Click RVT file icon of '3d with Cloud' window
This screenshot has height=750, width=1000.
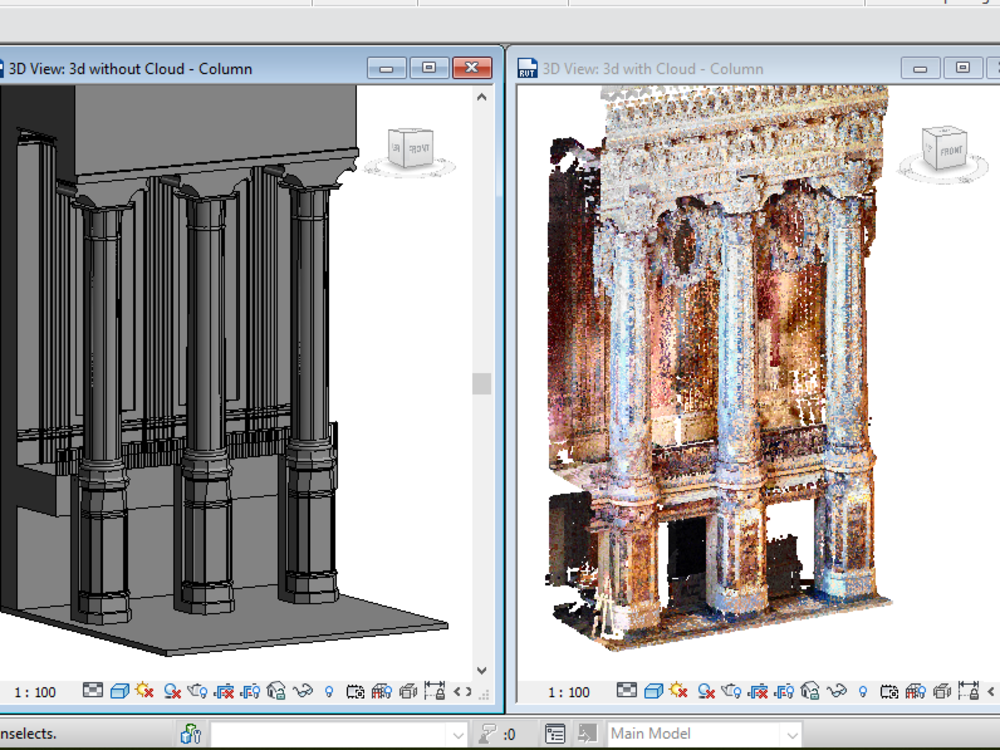pyautogui.click(x=527, y=68)
